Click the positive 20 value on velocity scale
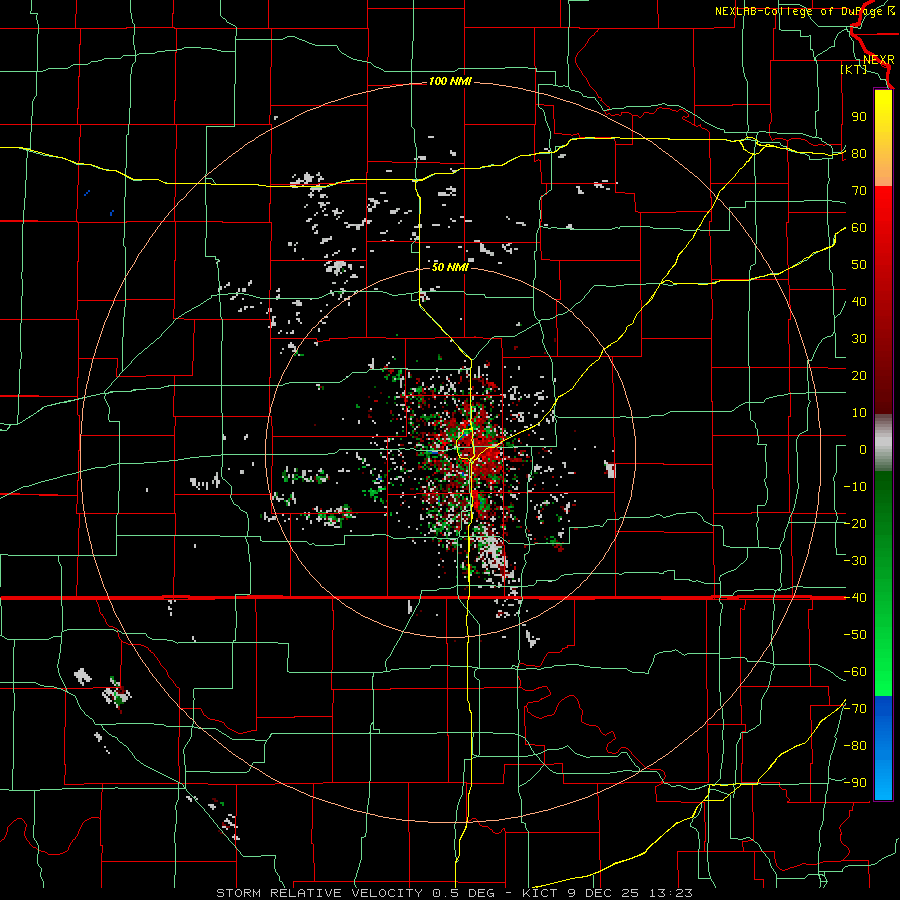The image size is (900, 900). (x=859, y=376)
